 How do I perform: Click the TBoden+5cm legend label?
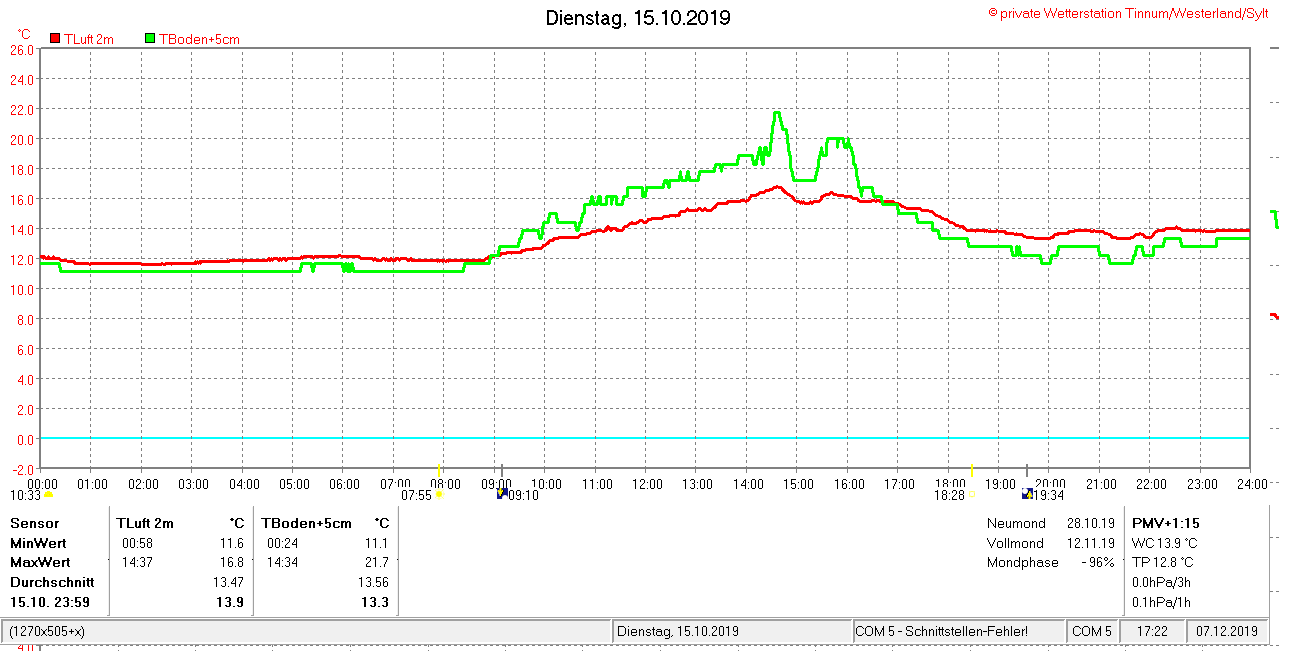pos(199,39)
